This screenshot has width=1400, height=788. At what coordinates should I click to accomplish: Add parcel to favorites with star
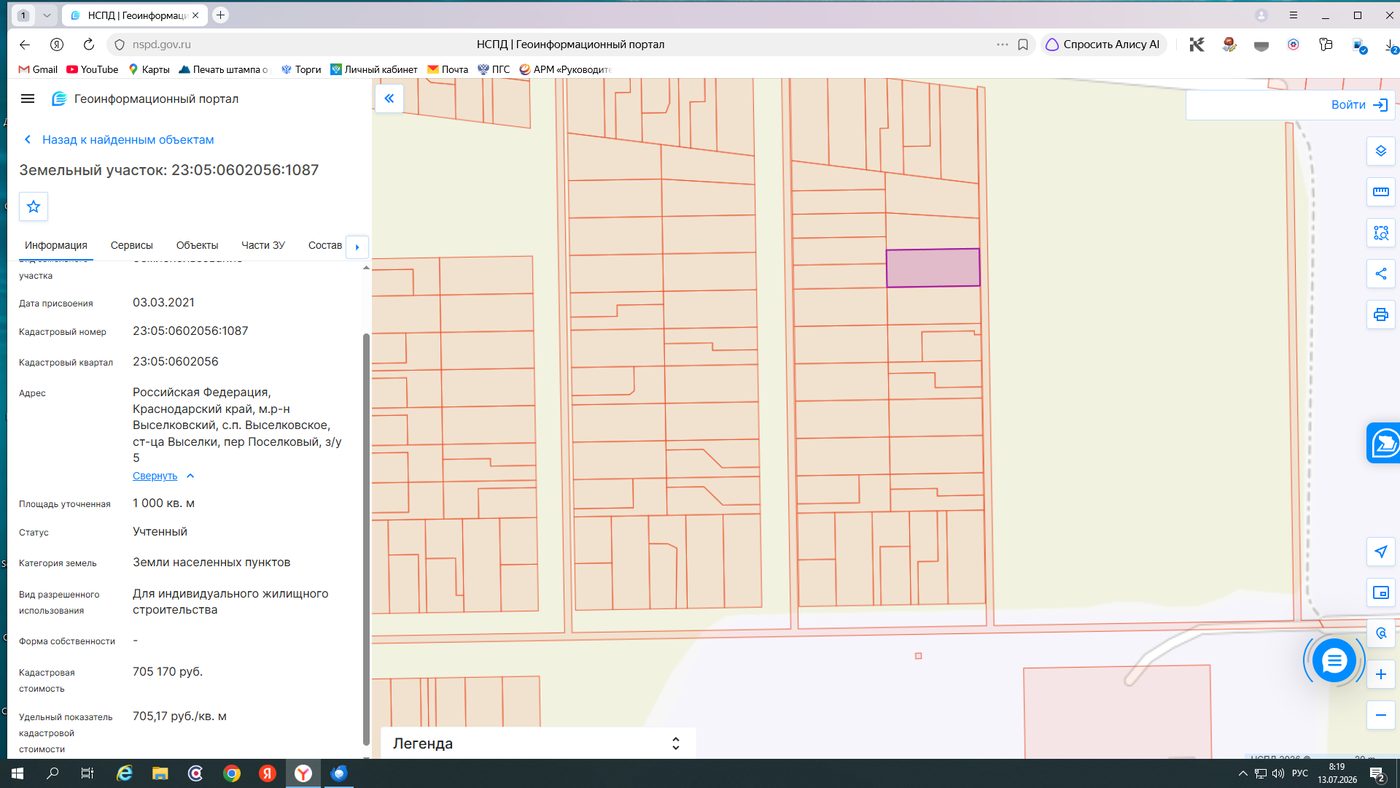34,206
